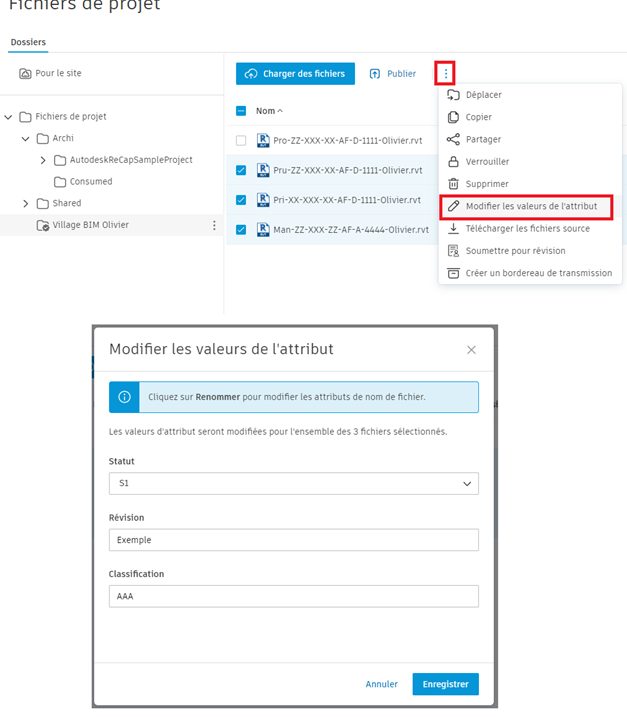This screenshot has height=717, width=627.
Task: Open the Statut dropdown showing S1
Action: click(x=293, y=483)
